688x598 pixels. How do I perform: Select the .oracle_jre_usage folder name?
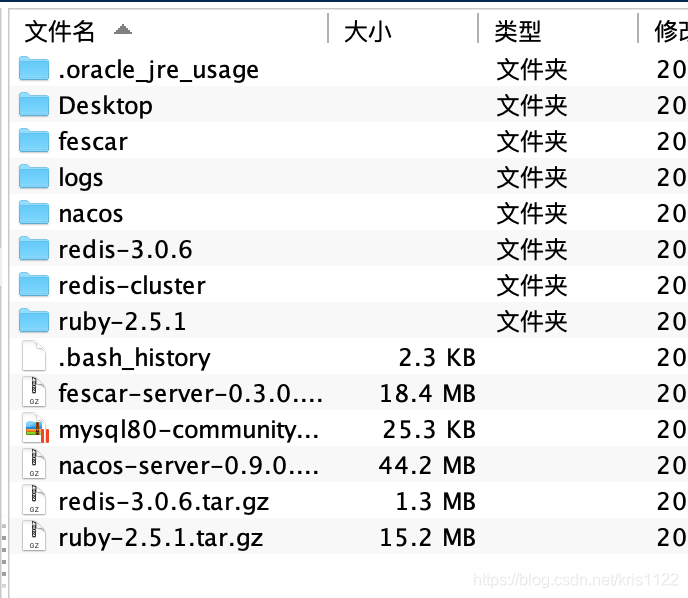click(159, 70)
